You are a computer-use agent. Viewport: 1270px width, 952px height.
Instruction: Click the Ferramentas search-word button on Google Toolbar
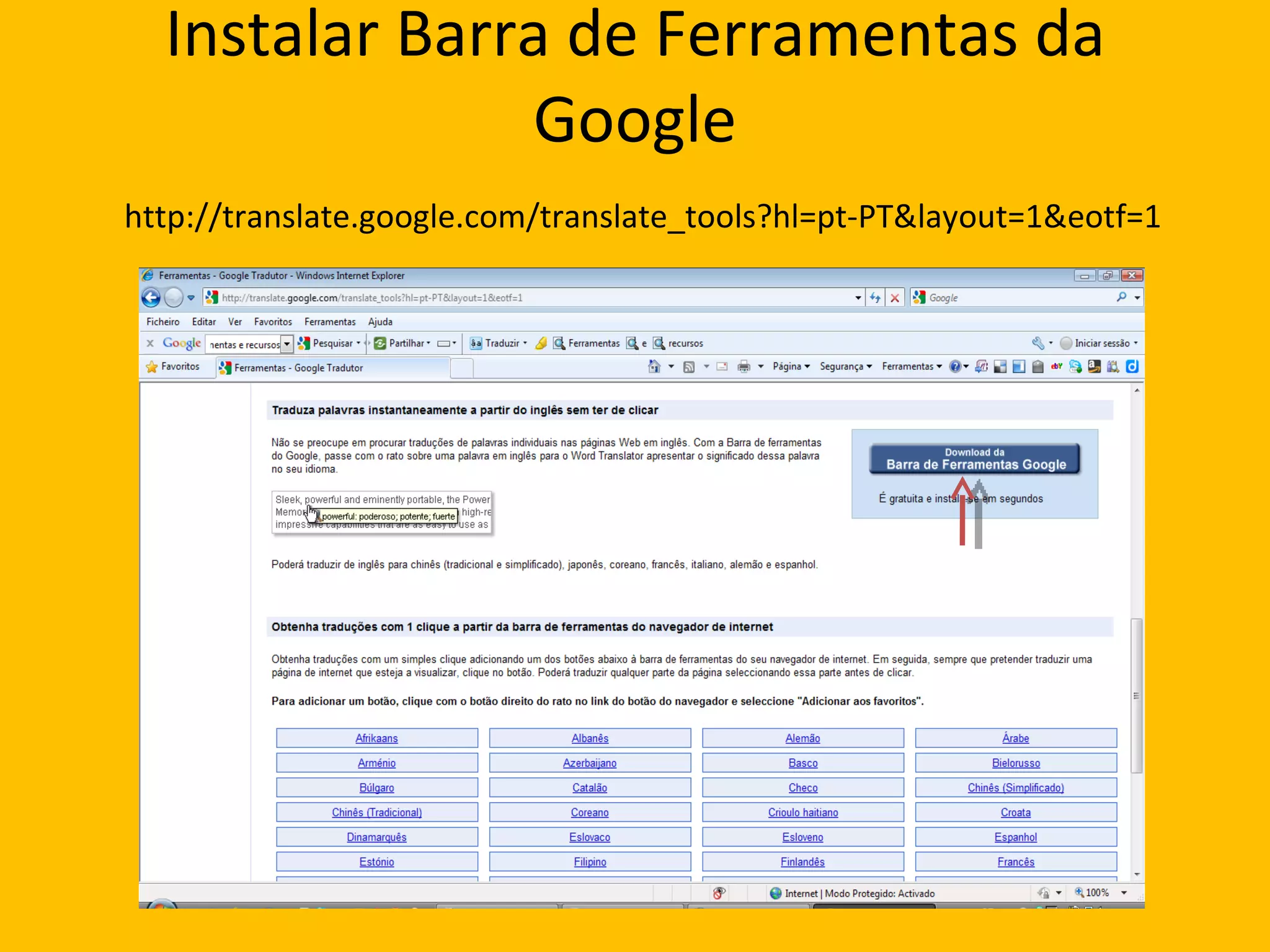click(587, 343)
